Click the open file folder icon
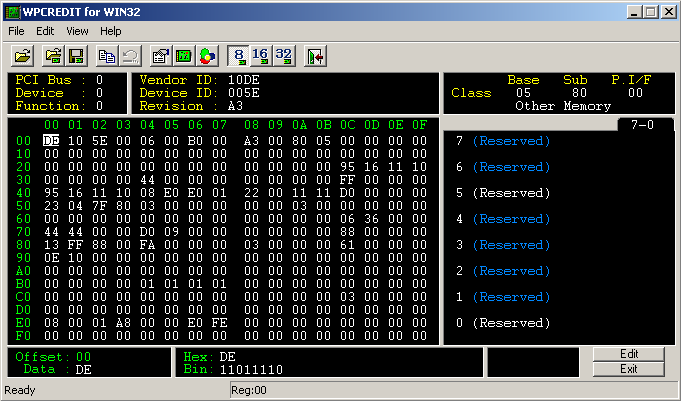The height and width of the screenshot is (401, 681). pos(22,56)
